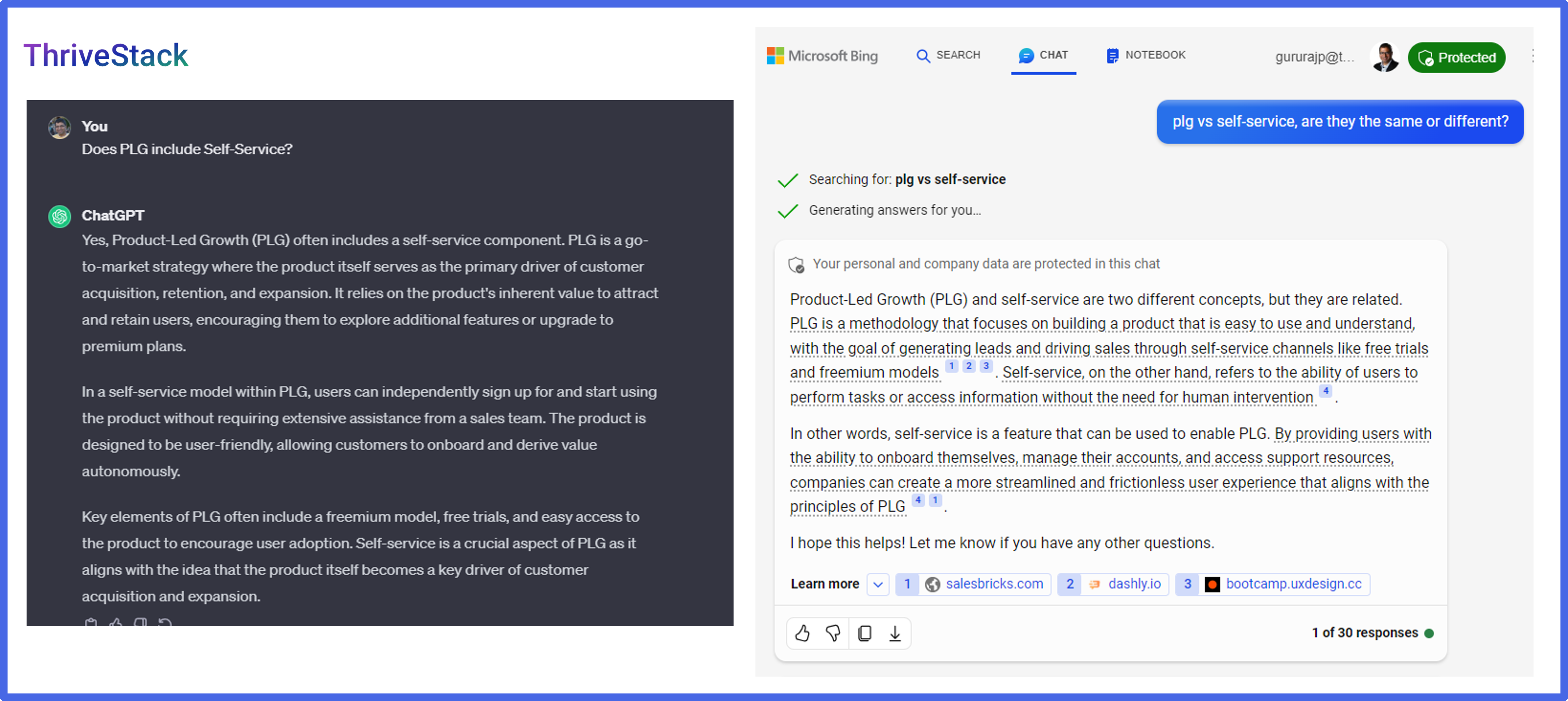Click the underlined 'PLG is a methodology' sentence
Image resolution: width=1568 pixels, height=701 pixels.
point(1109,348)
